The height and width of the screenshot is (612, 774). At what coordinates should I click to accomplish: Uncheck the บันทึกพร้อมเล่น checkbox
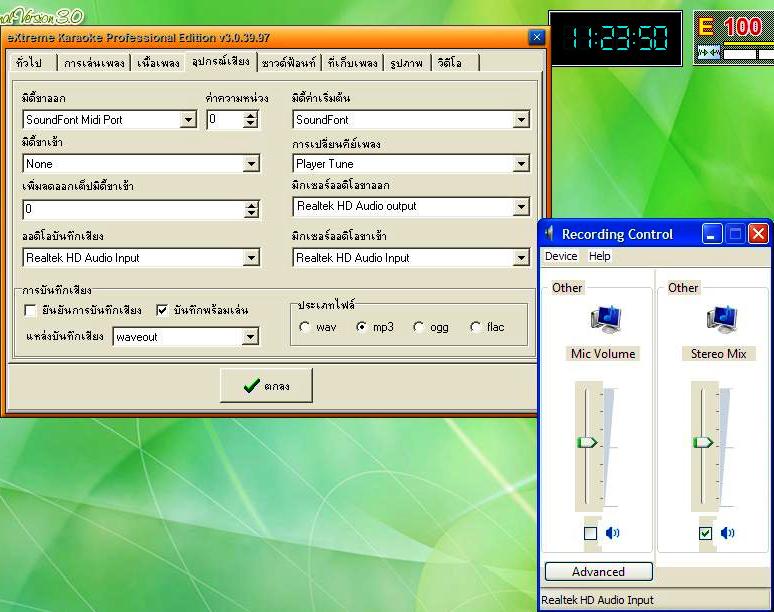[x=162, y=310]
